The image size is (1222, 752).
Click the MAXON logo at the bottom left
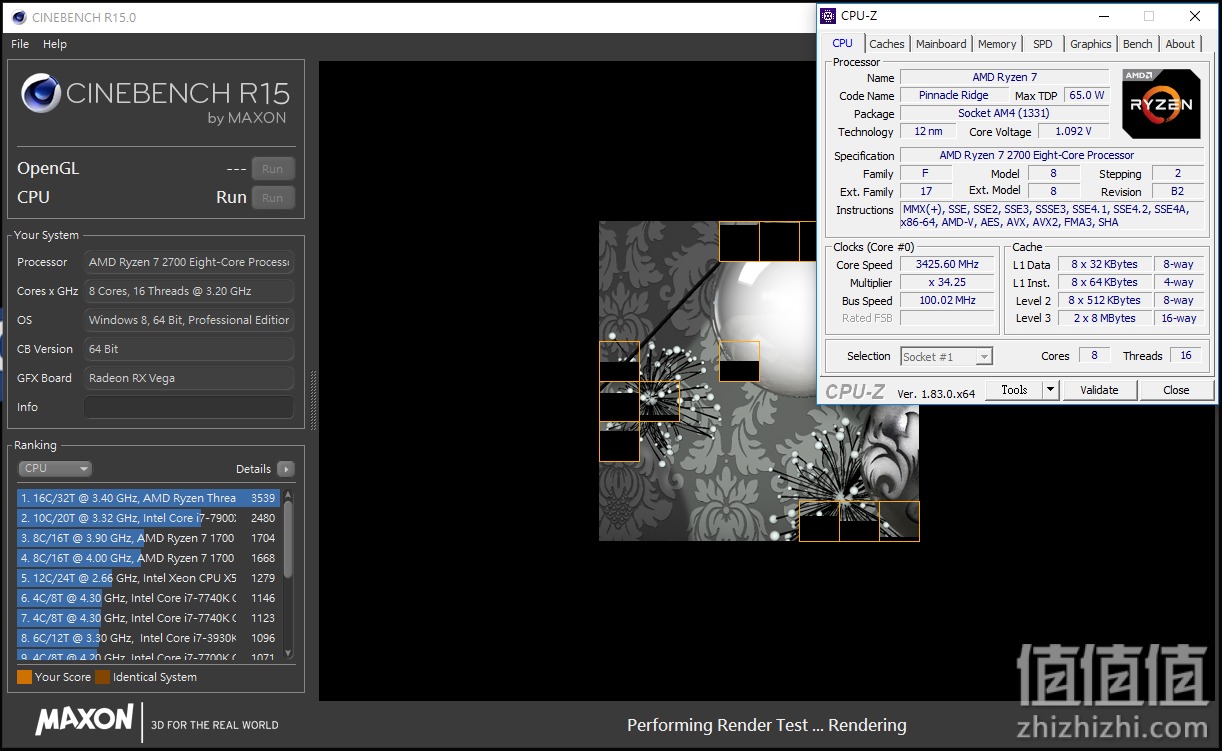pos(84,719)
